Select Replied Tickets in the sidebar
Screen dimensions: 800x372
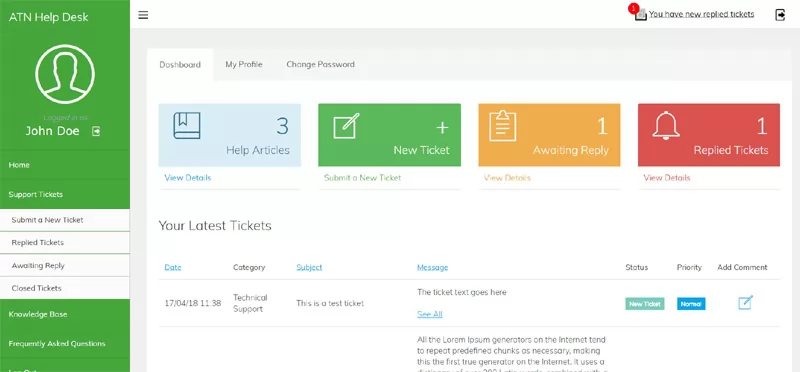(x=65, y=242)
